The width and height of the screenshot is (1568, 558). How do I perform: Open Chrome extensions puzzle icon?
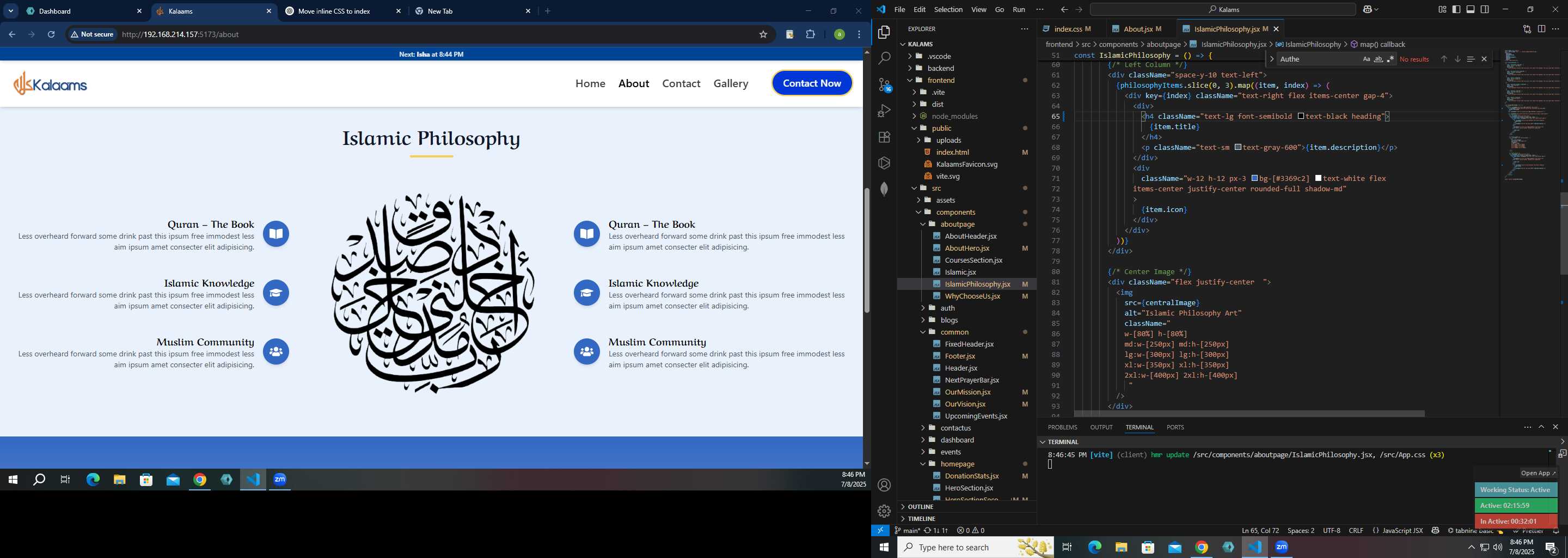click(810, 34)
